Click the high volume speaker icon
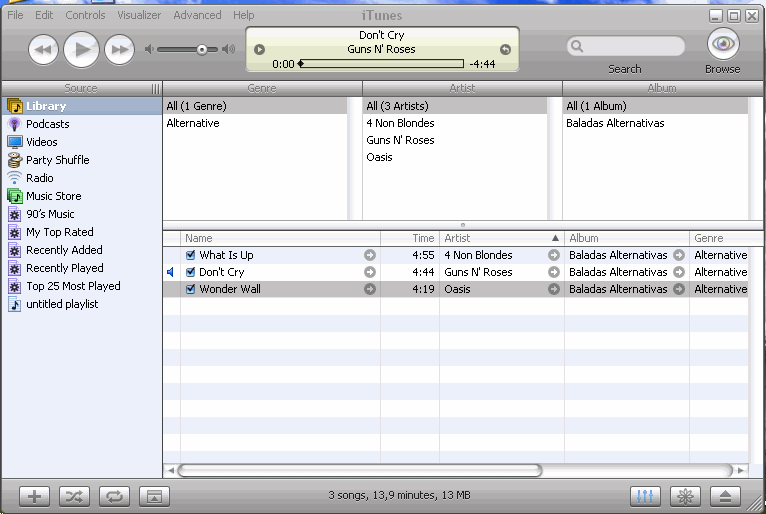The width and height of the screenshot is (766, 514). tap(229, 49)
